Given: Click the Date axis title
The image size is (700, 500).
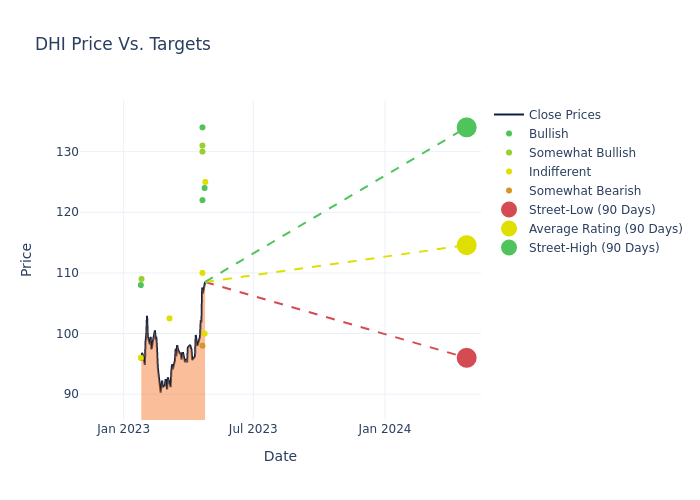Looking at the screenshot, I should coord(280,456).
